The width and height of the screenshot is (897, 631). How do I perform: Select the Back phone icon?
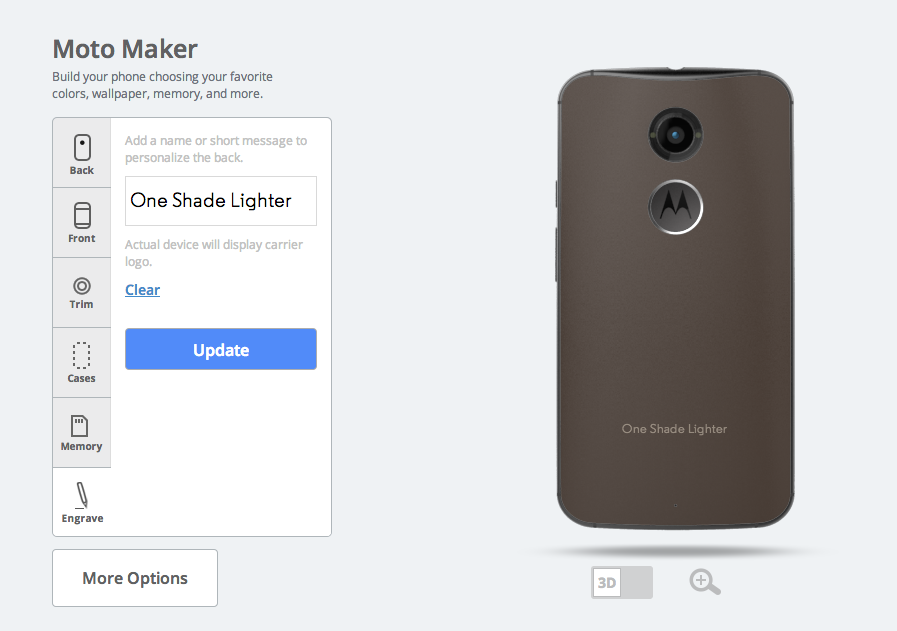pyautogui.click(x=82, y=147)
